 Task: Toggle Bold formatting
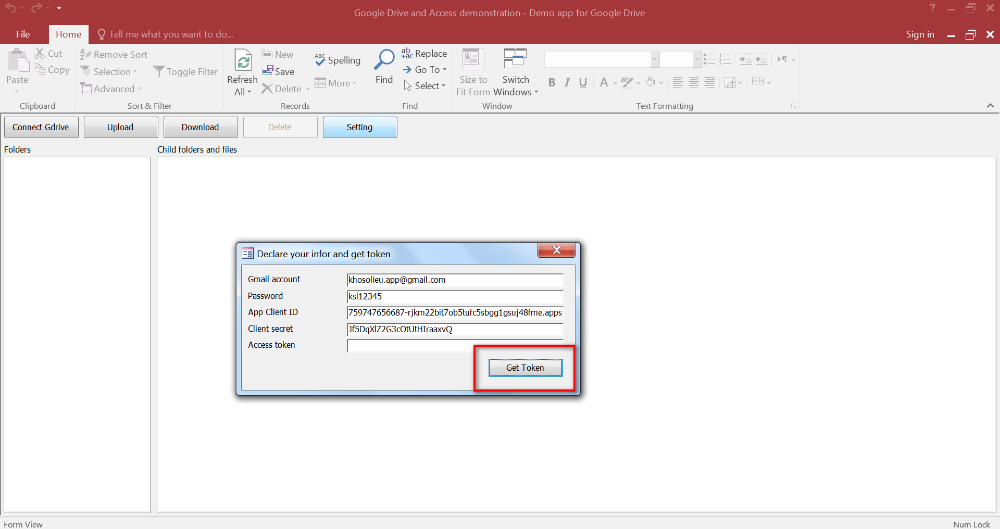pos(552,82)
